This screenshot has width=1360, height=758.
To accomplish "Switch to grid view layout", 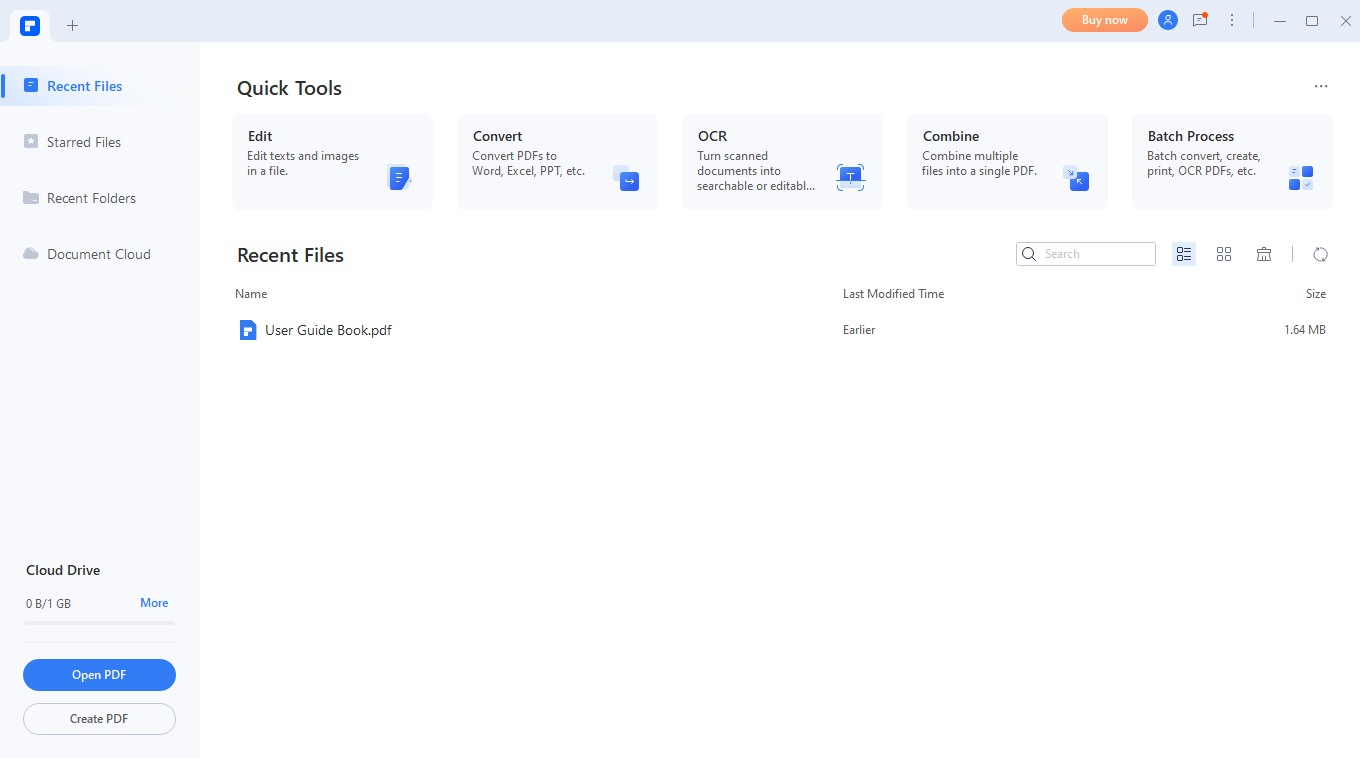I will point(1224,254).
